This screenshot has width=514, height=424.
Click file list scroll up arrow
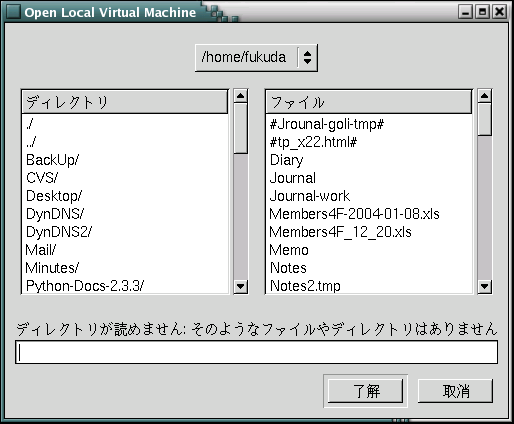(484, 96)
